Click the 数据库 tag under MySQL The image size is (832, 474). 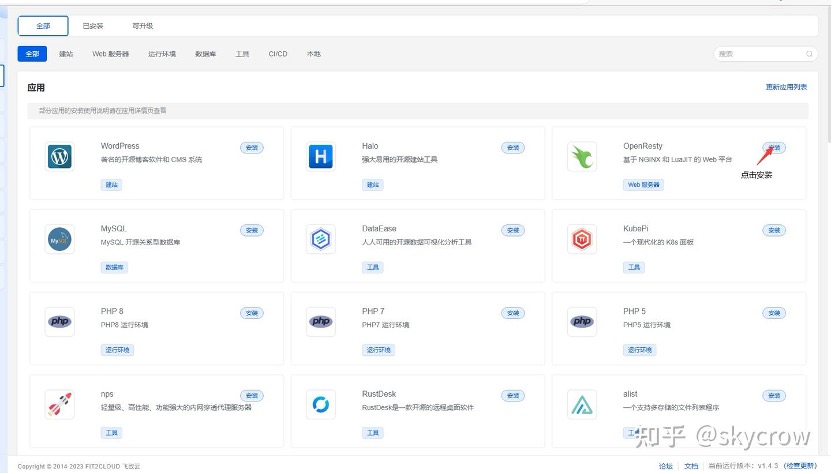pyautogui.click(x=114, y=267)
